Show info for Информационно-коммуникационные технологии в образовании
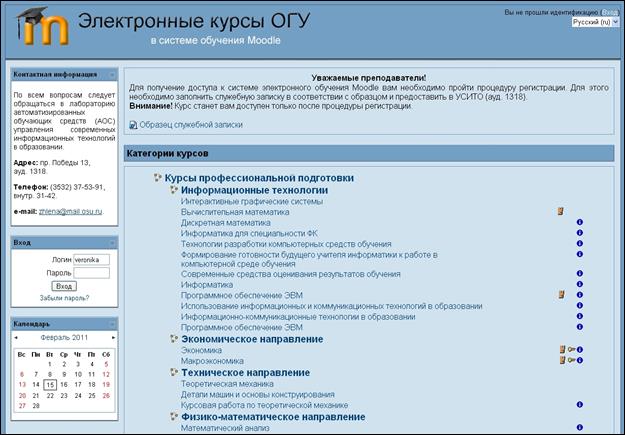 pyautogui.click(x=580, y=316)
